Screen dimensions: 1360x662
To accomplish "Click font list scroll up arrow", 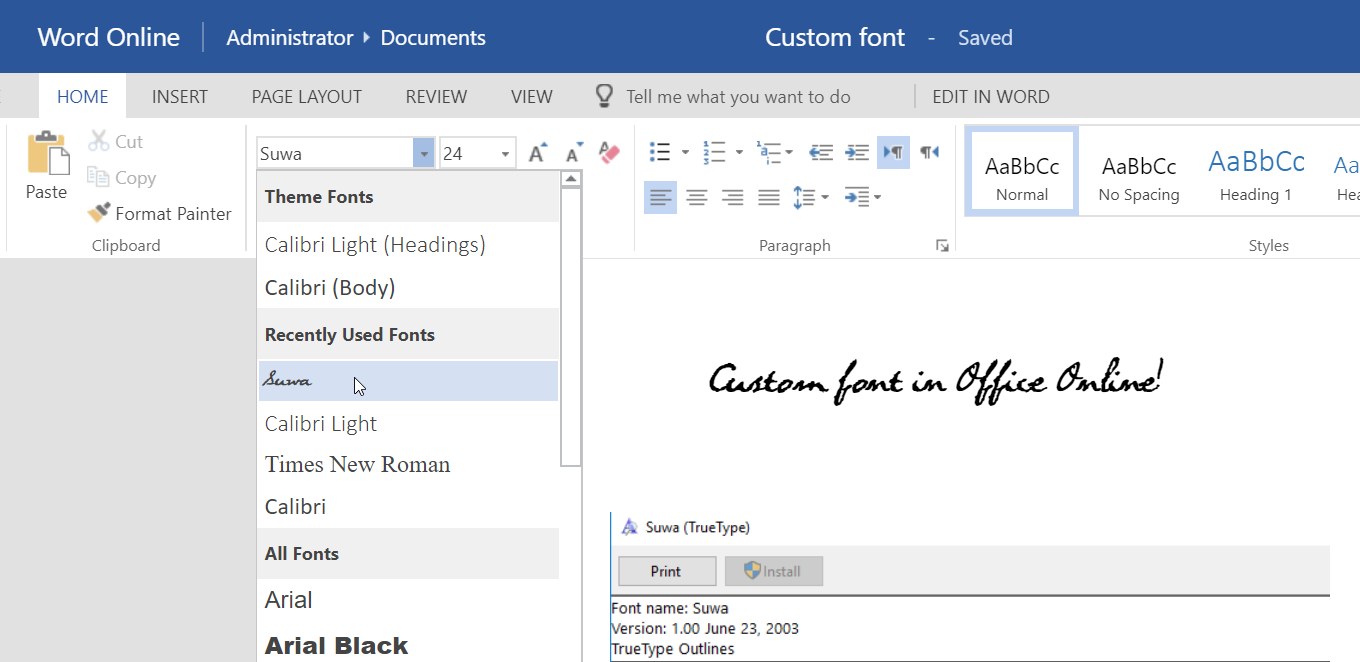I will [571, 179].
